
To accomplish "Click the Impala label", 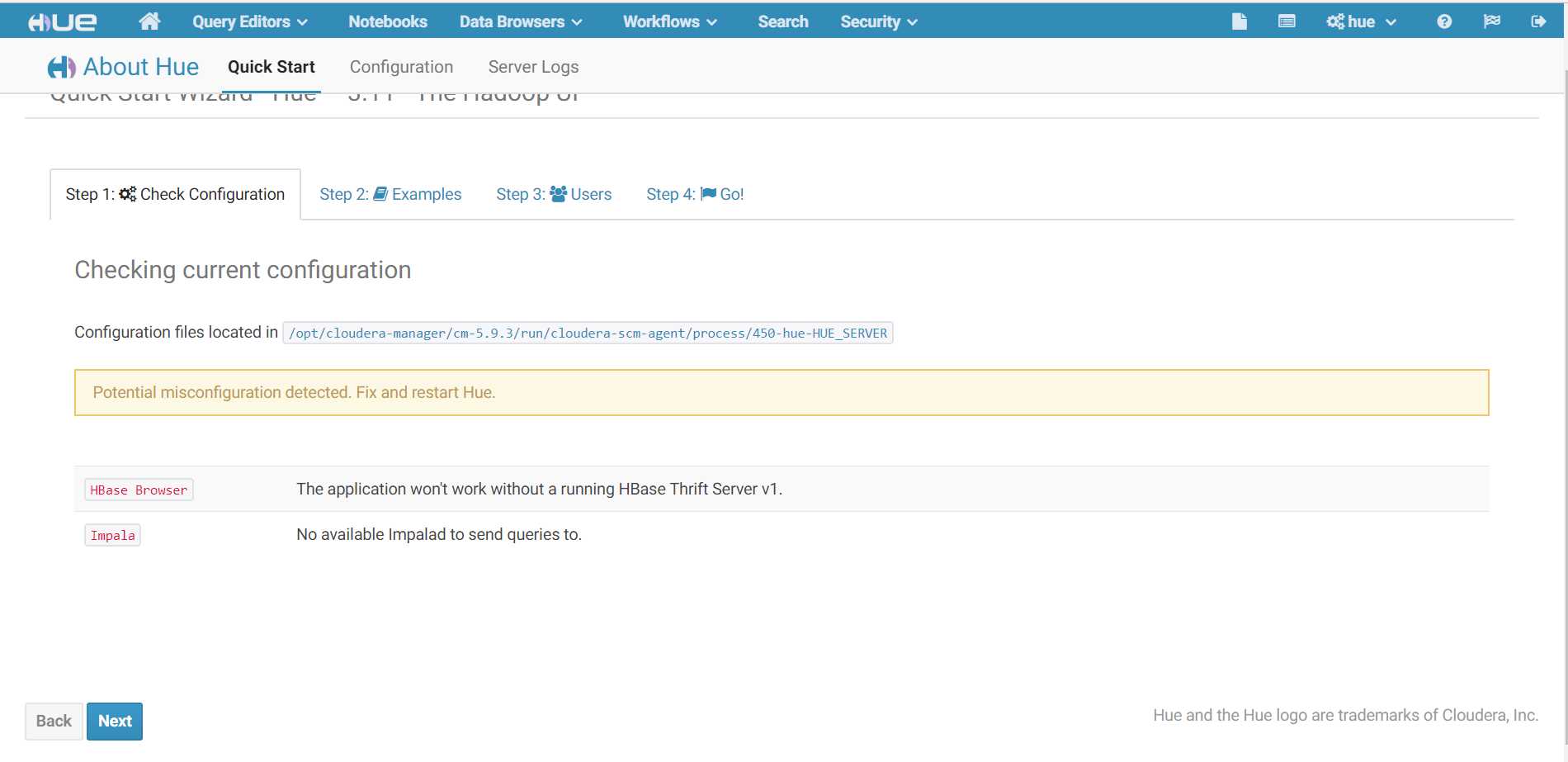I will coord(112,535).
